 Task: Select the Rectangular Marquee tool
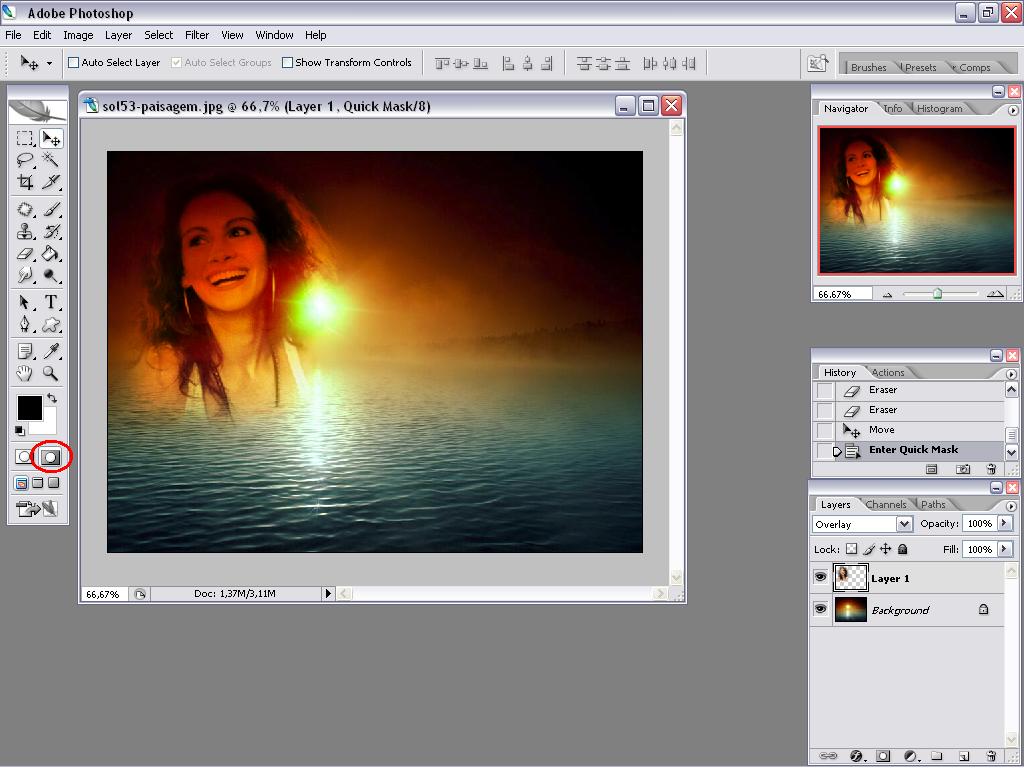click(25, 138)
